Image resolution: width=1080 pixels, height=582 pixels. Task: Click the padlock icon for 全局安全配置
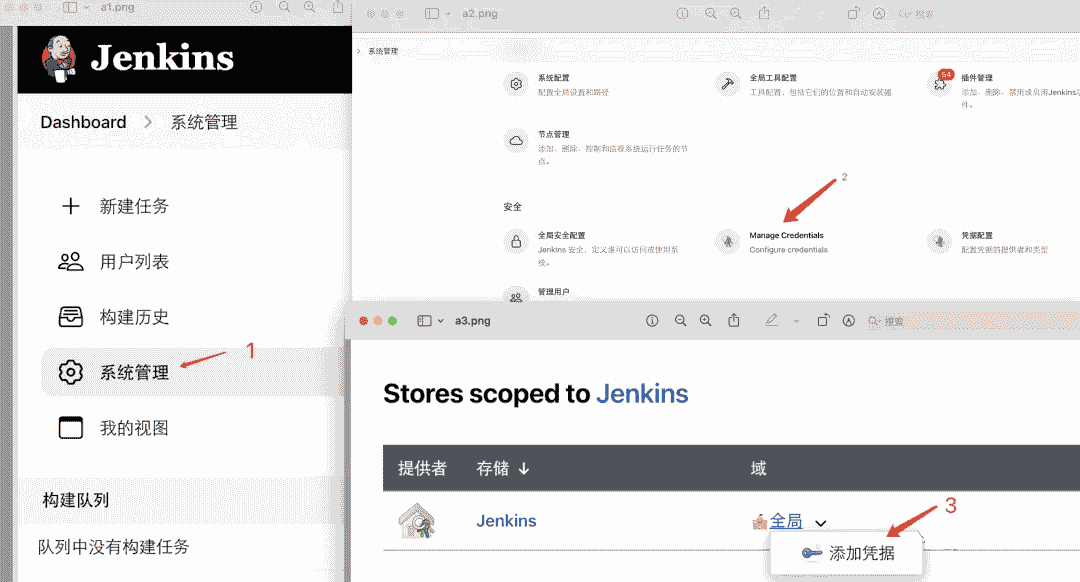[516, 241]
